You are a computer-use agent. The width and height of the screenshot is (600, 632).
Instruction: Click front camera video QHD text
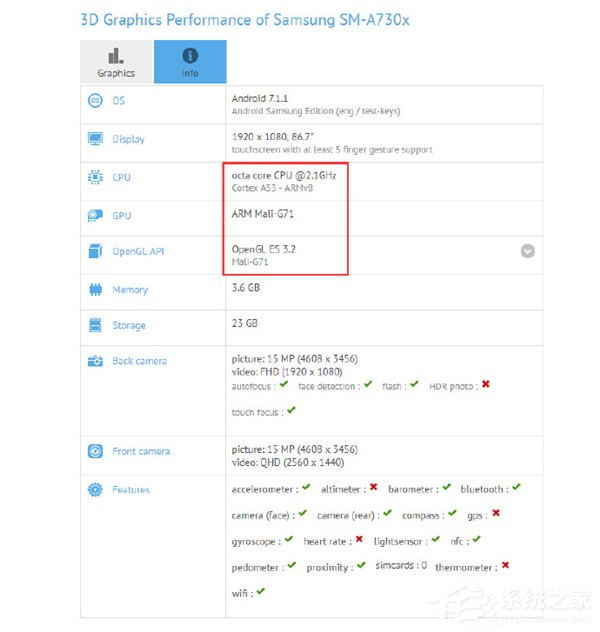pos(288,462)
